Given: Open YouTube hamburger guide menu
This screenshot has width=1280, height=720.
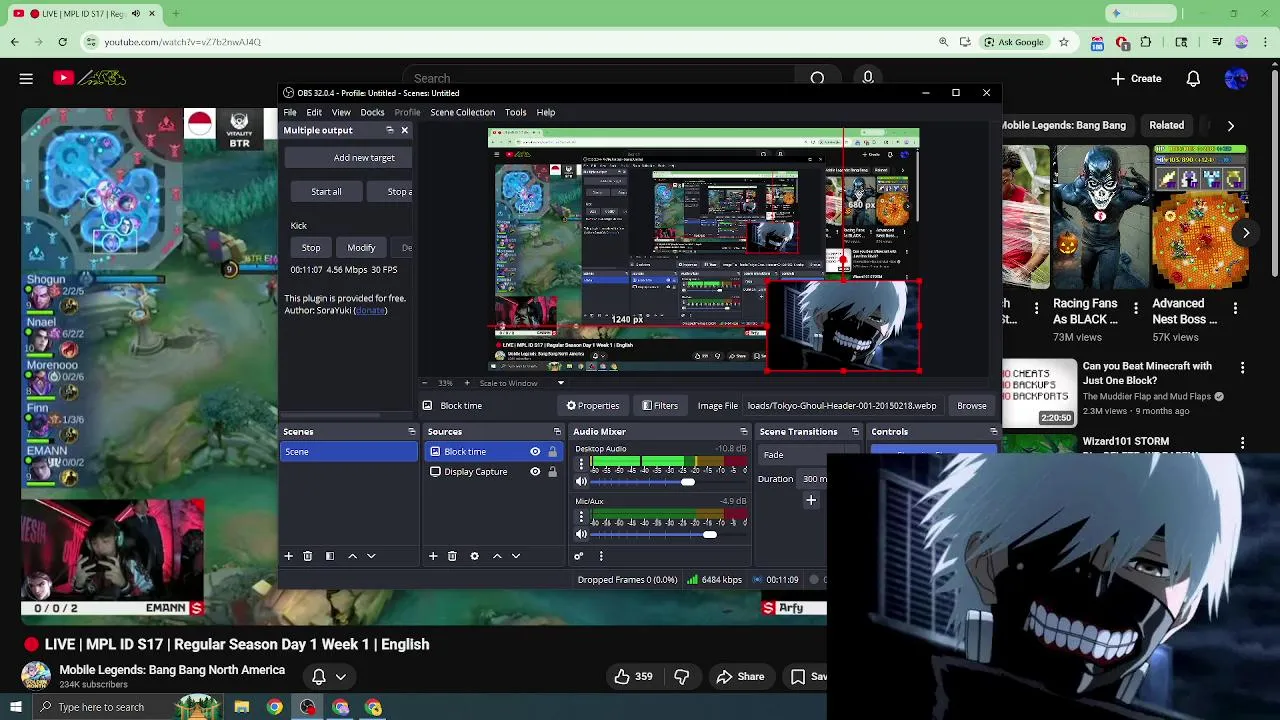Looking at the screenshot, I should pyautogui.click(x=26, y=78).
